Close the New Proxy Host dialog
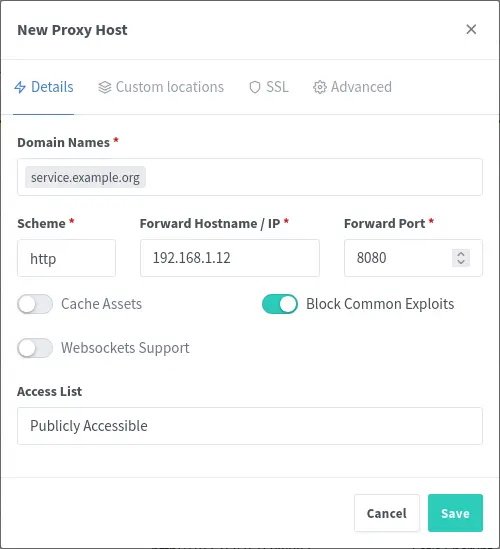 click(471, 29)
